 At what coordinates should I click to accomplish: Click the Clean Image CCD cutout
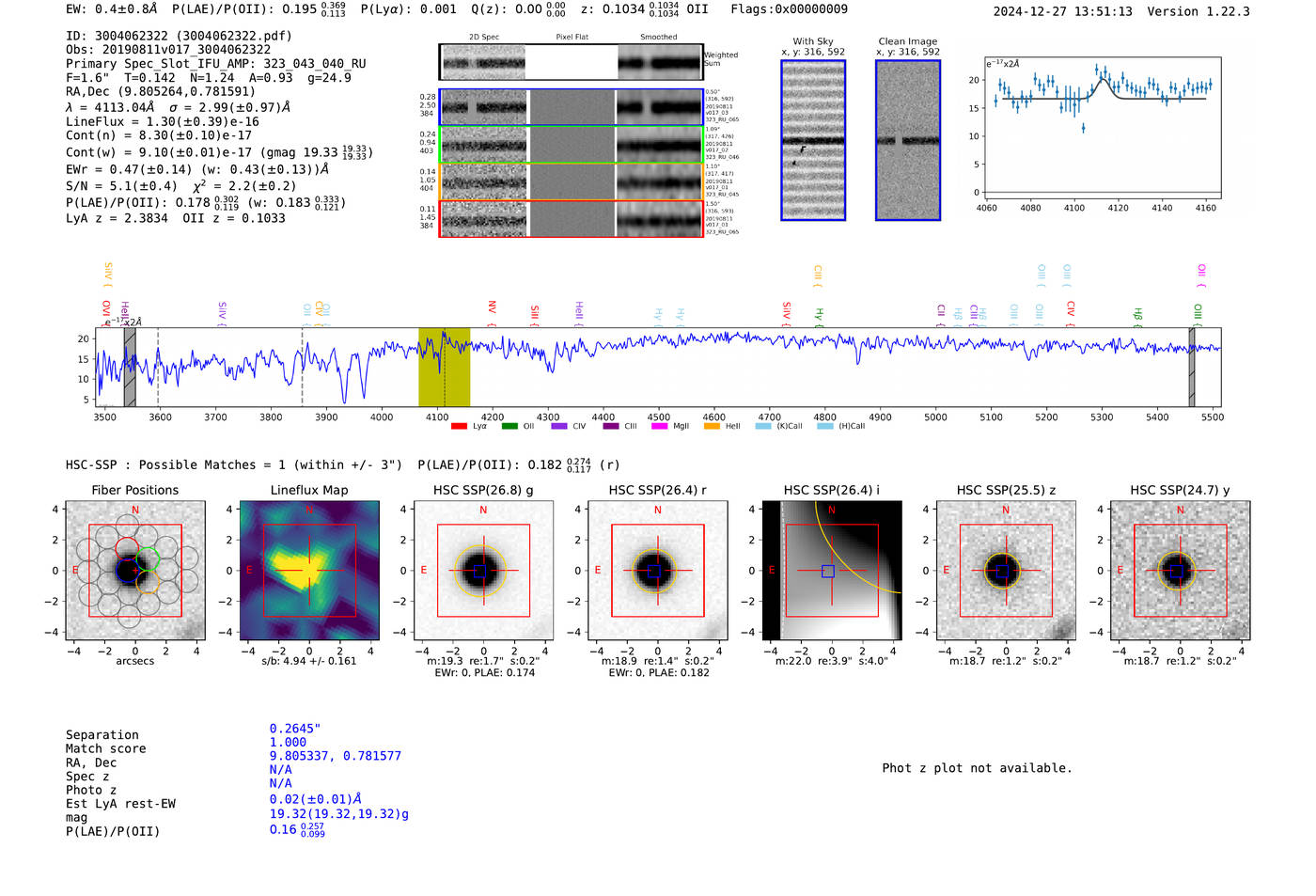click(x=908, y=140)
